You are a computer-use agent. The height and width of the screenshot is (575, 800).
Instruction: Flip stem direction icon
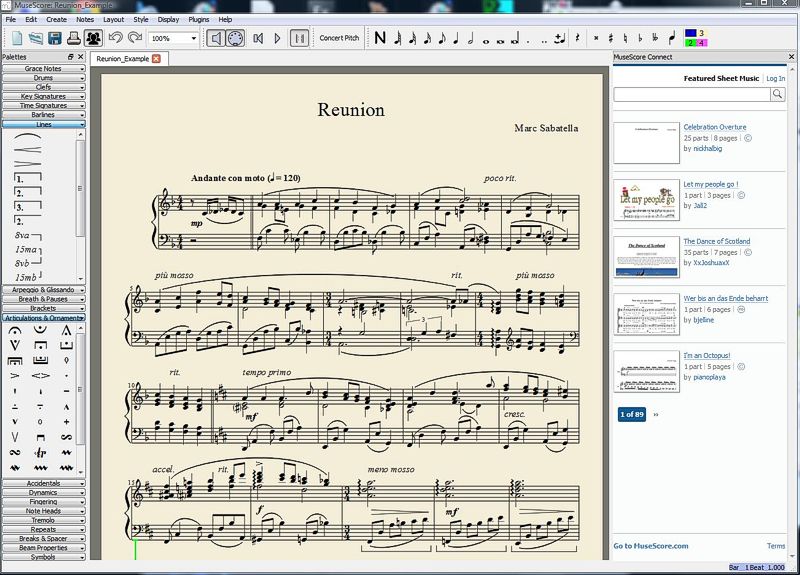point(672,38)
